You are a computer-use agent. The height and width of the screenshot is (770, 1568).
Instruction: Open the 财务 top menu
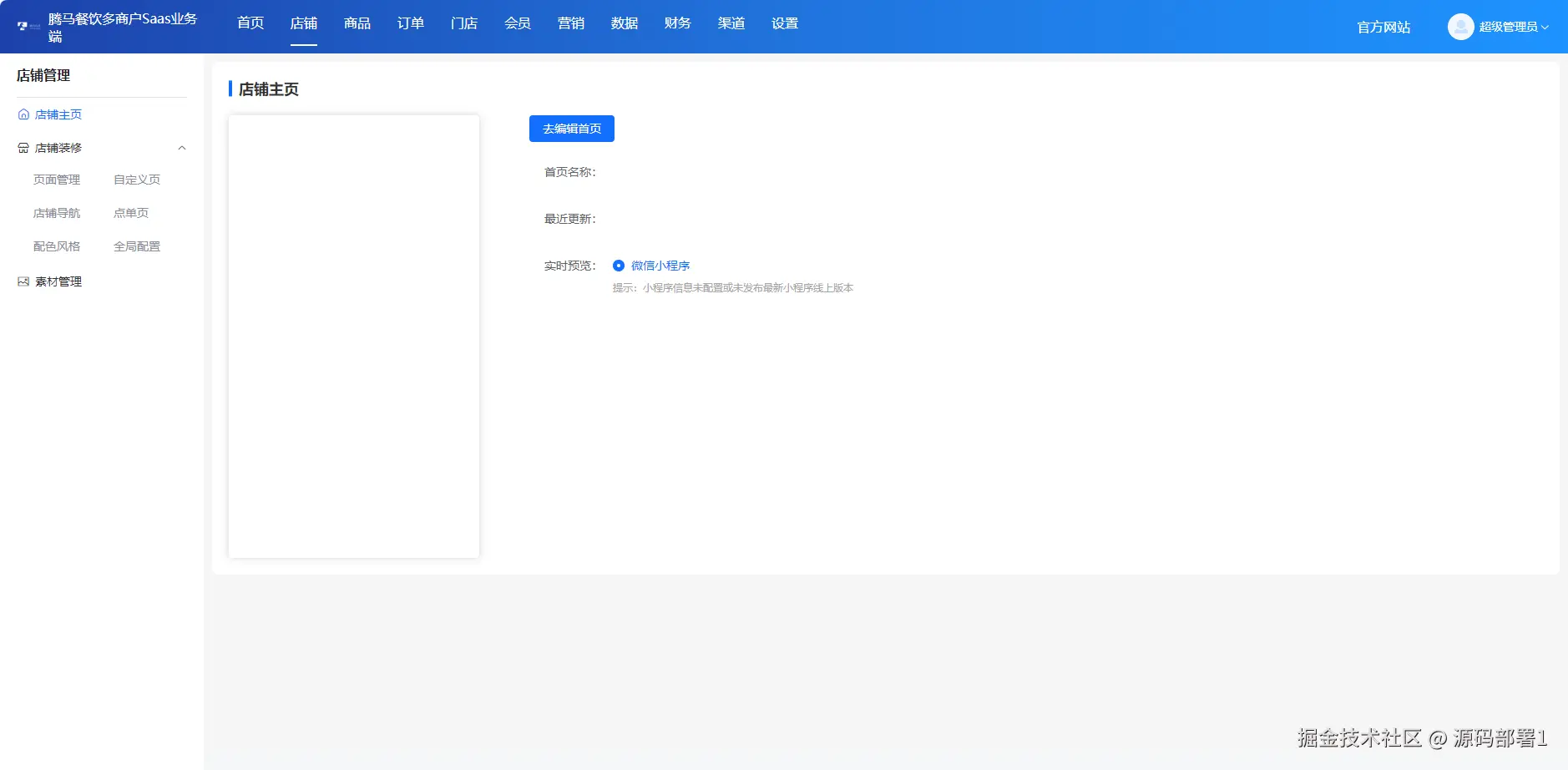[x=678, y=23]
